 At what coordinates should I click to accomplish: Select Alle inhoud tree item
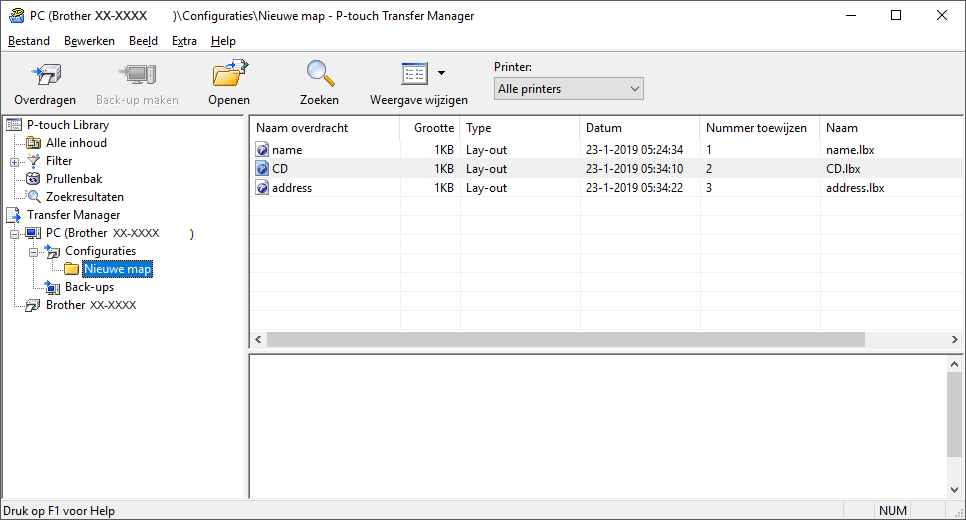pyautogui.click(x=76, y=143)
